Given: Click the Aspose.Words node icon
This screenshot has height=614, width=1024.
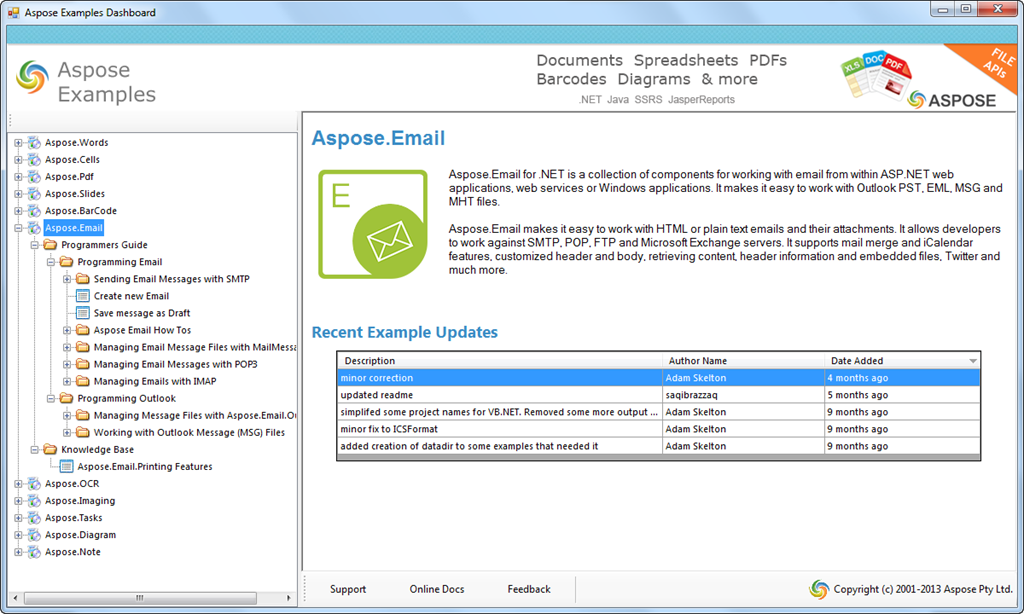Looking at the screenshot, I should tap(35, 143).
